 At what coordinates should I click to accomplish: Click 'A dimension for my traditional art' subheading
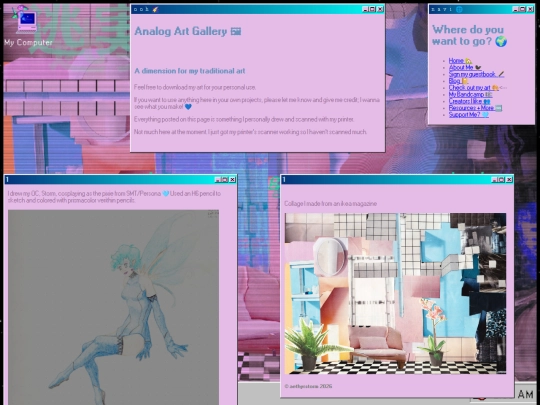pos(190,71)
